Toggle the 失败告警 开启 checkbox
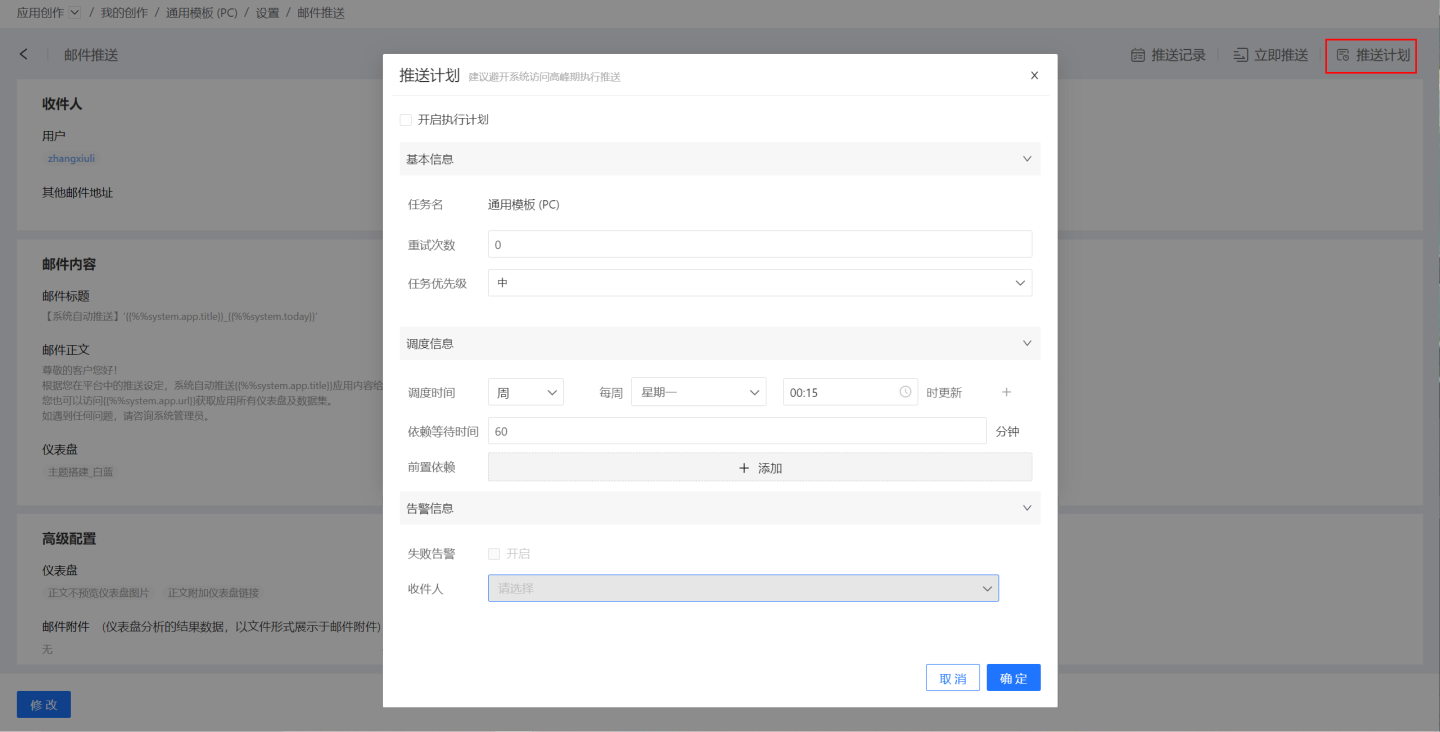The height and width of the screenshot is (732, 1440). click(x=494, y=554)
